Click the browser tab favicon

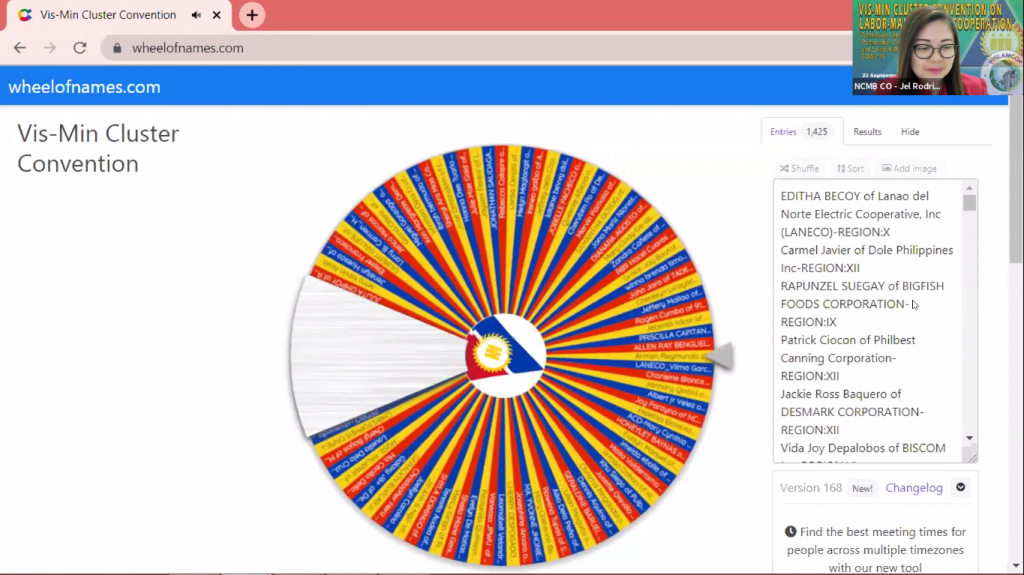(x=25, y=15)
